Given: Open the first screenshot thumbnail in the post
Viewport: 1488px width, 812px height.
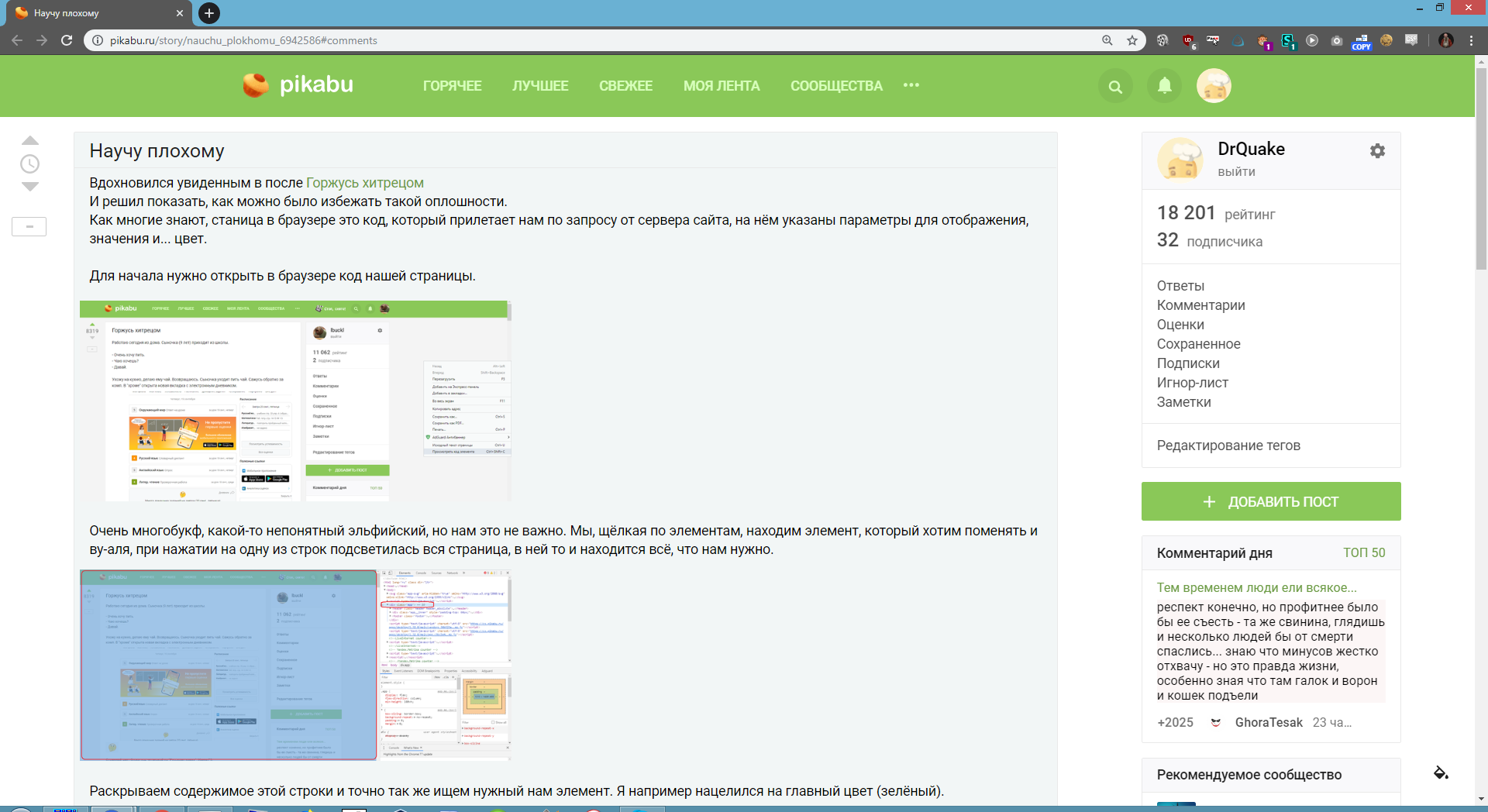Looking at the screenshot, I should [x=294, y=401].
